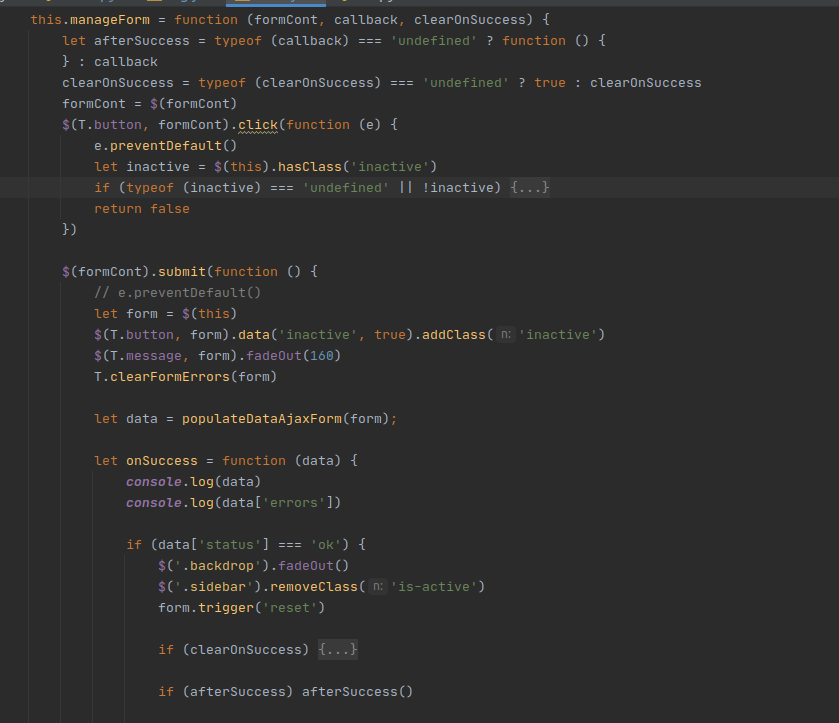Click 'T.button' in the click handler line

[110, 125]
